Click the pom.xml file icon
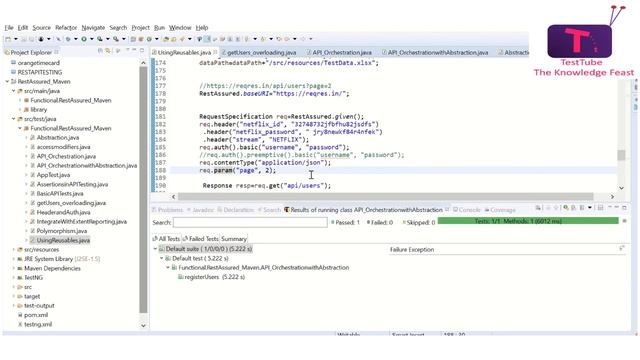This screenshot has width=640, height=360. [x=20, y=315]
